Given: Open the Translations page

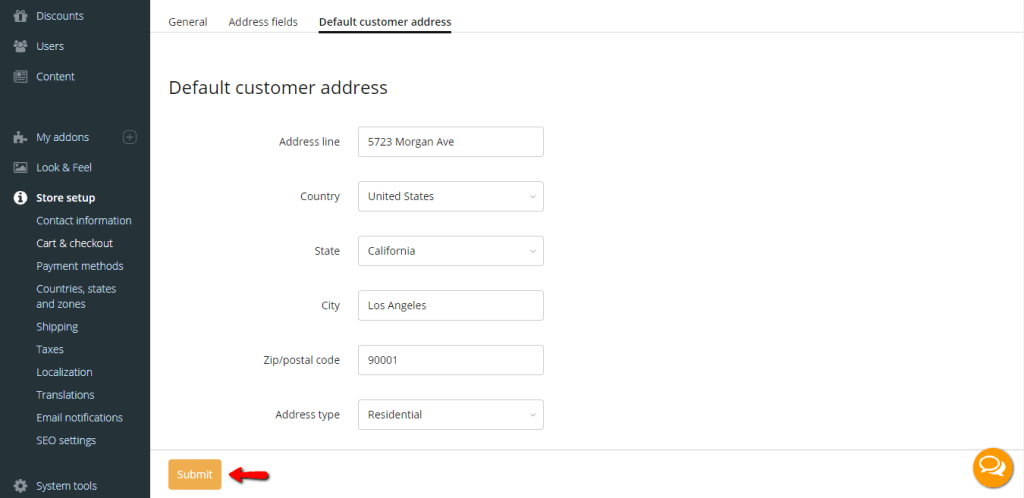Looking at the screenshot, I should click(65, 395).
